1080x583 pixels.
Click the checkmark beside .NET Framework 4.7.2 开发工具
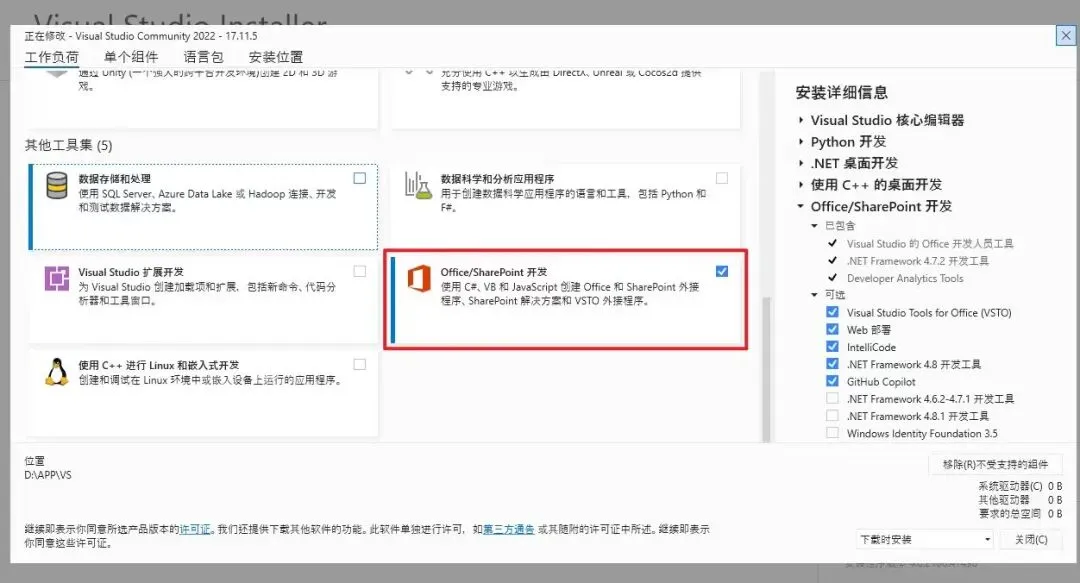tap(833, 260)
